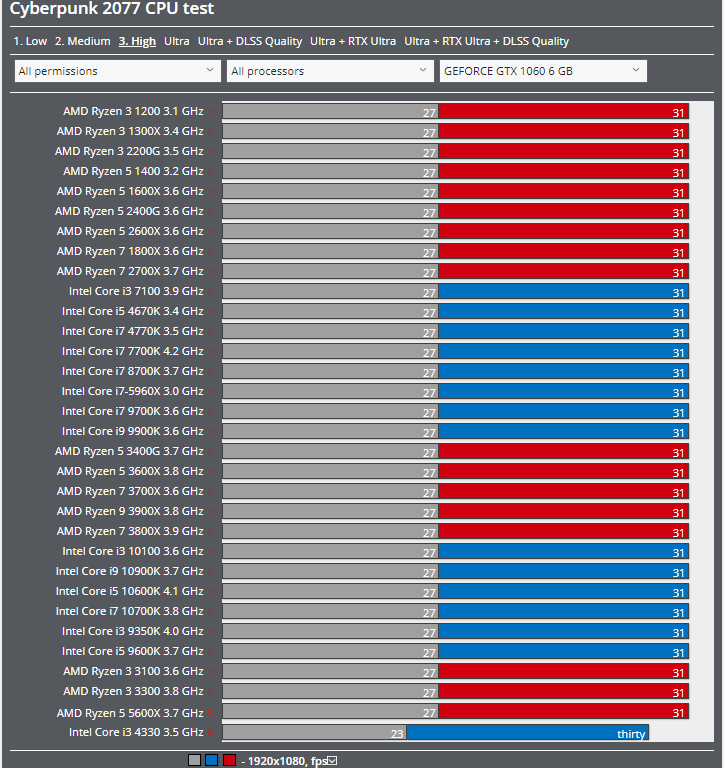Viewport: 724px width, 768px height.
Task: Click the 23 fps value in i3 4330 bar
Action: (x=397, y=734)
